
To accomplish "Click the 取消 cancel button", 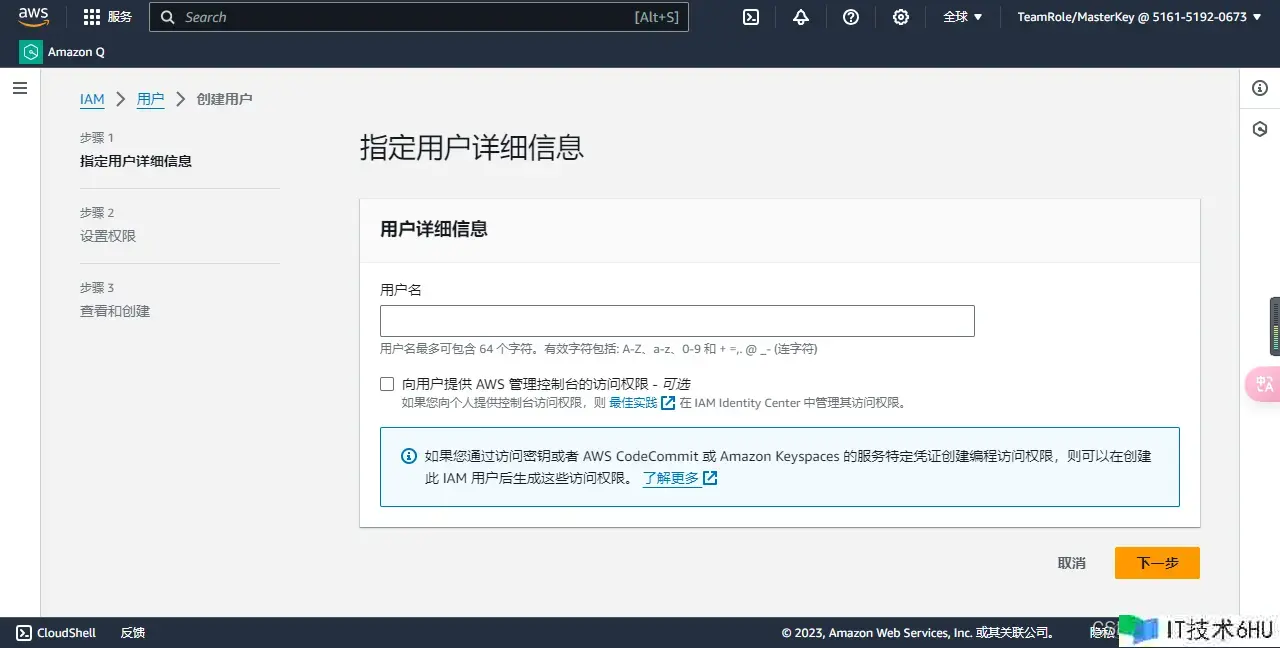I will (x=1072, y=563).
